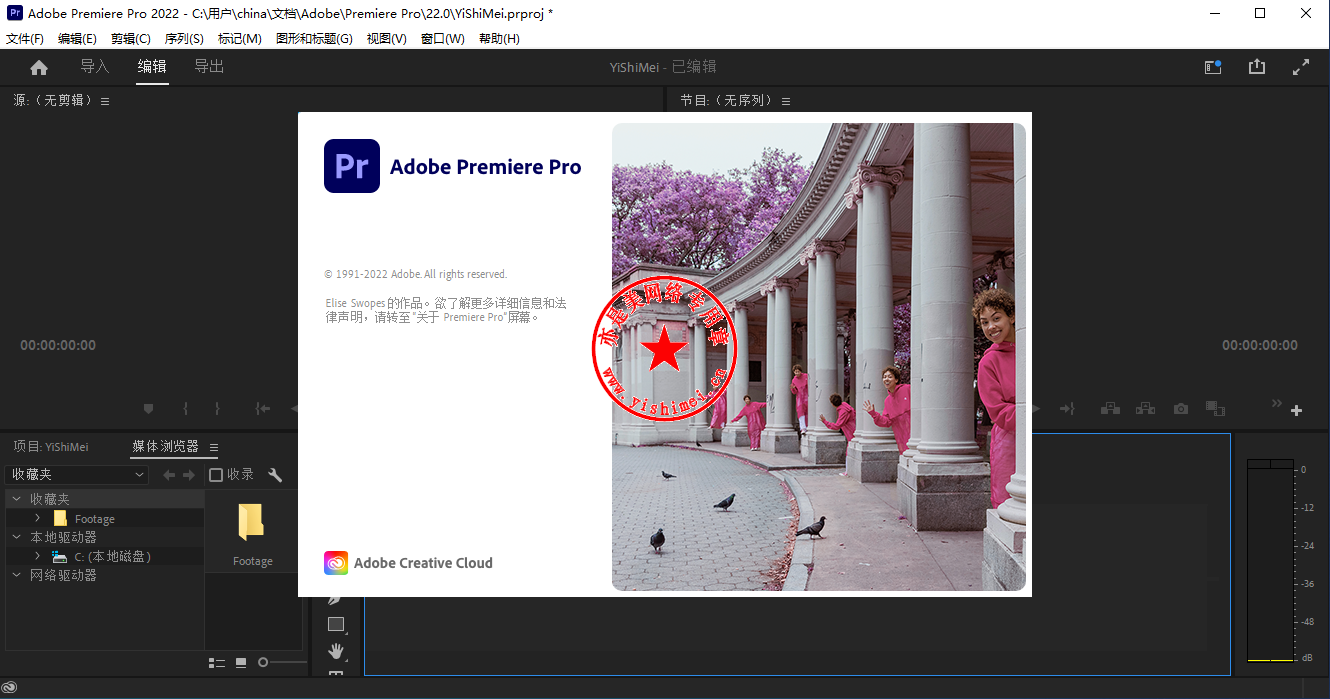Open the Program panel menu icon
Viewport: 1330px width, 699px height.
[x=786, y=101]
